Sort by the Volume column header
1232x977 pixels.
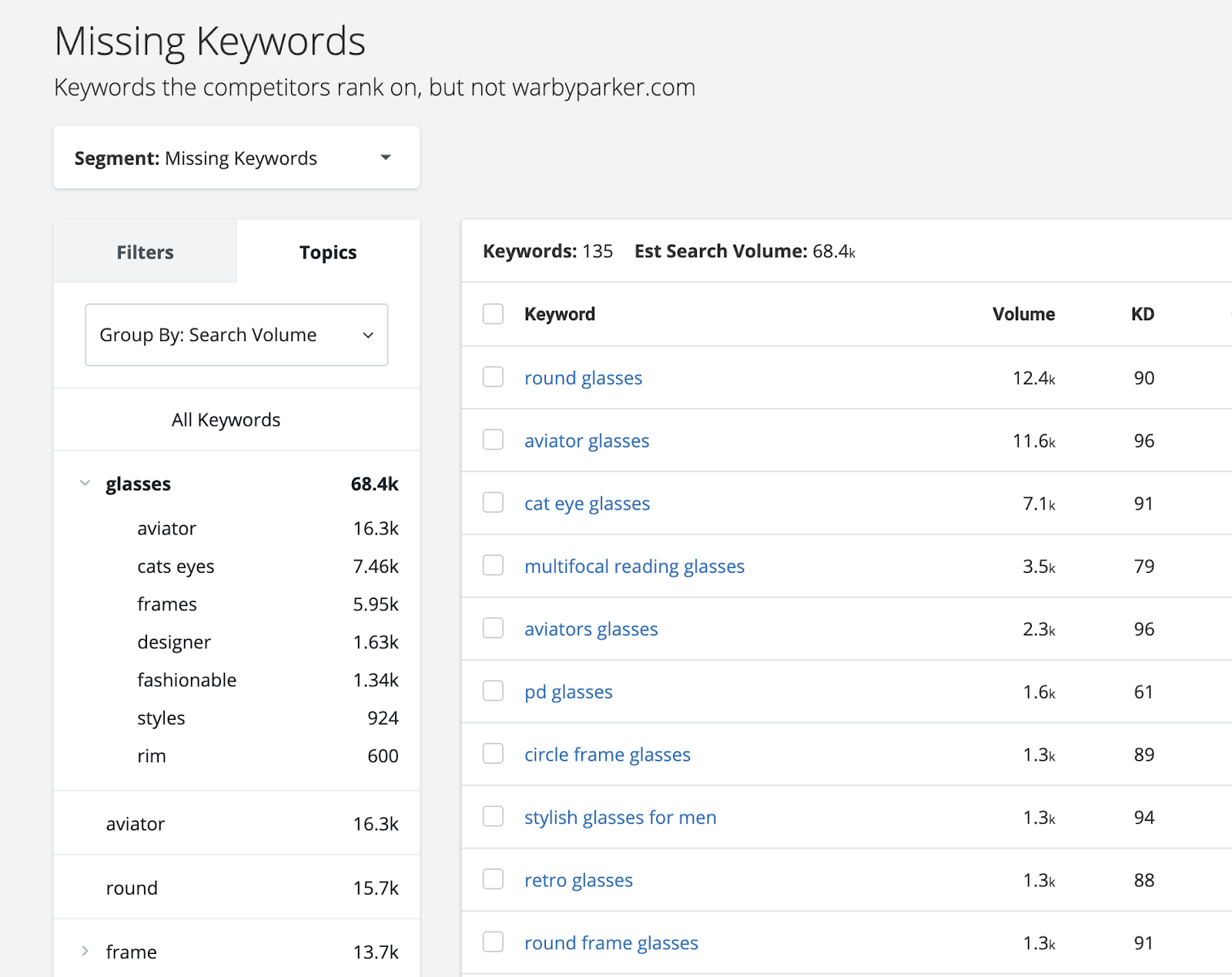tap(1023, 314)
